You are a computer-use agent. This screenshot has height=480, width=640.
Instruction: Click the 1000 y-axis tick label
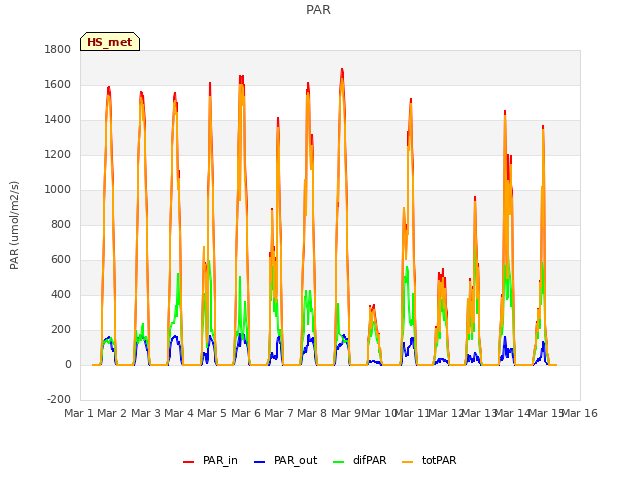point(58,190)
